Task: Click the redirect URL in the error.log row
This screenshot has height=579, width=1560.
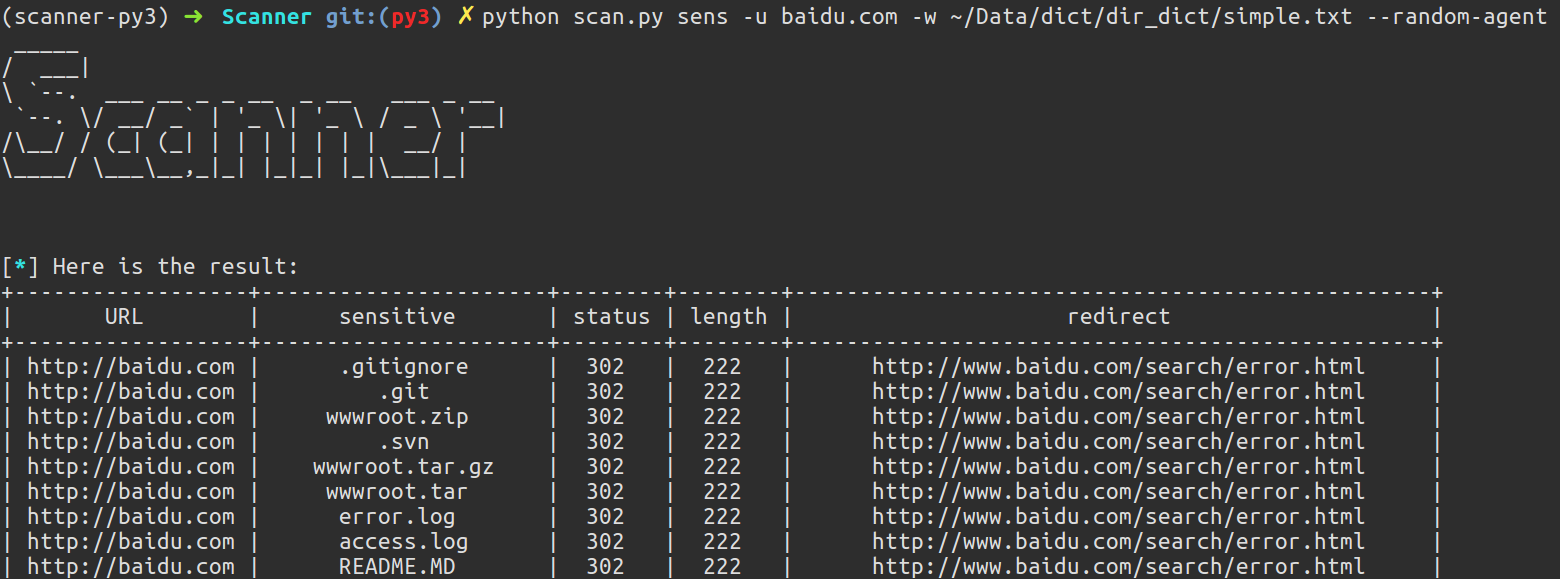Action: coord(1118,517)
